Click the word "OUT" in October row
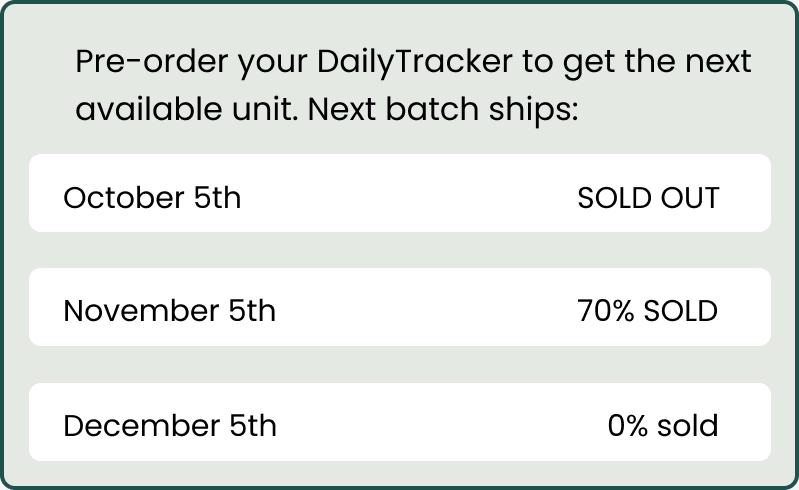The height and width of the screenshot is (490, 799). [688, 198]
